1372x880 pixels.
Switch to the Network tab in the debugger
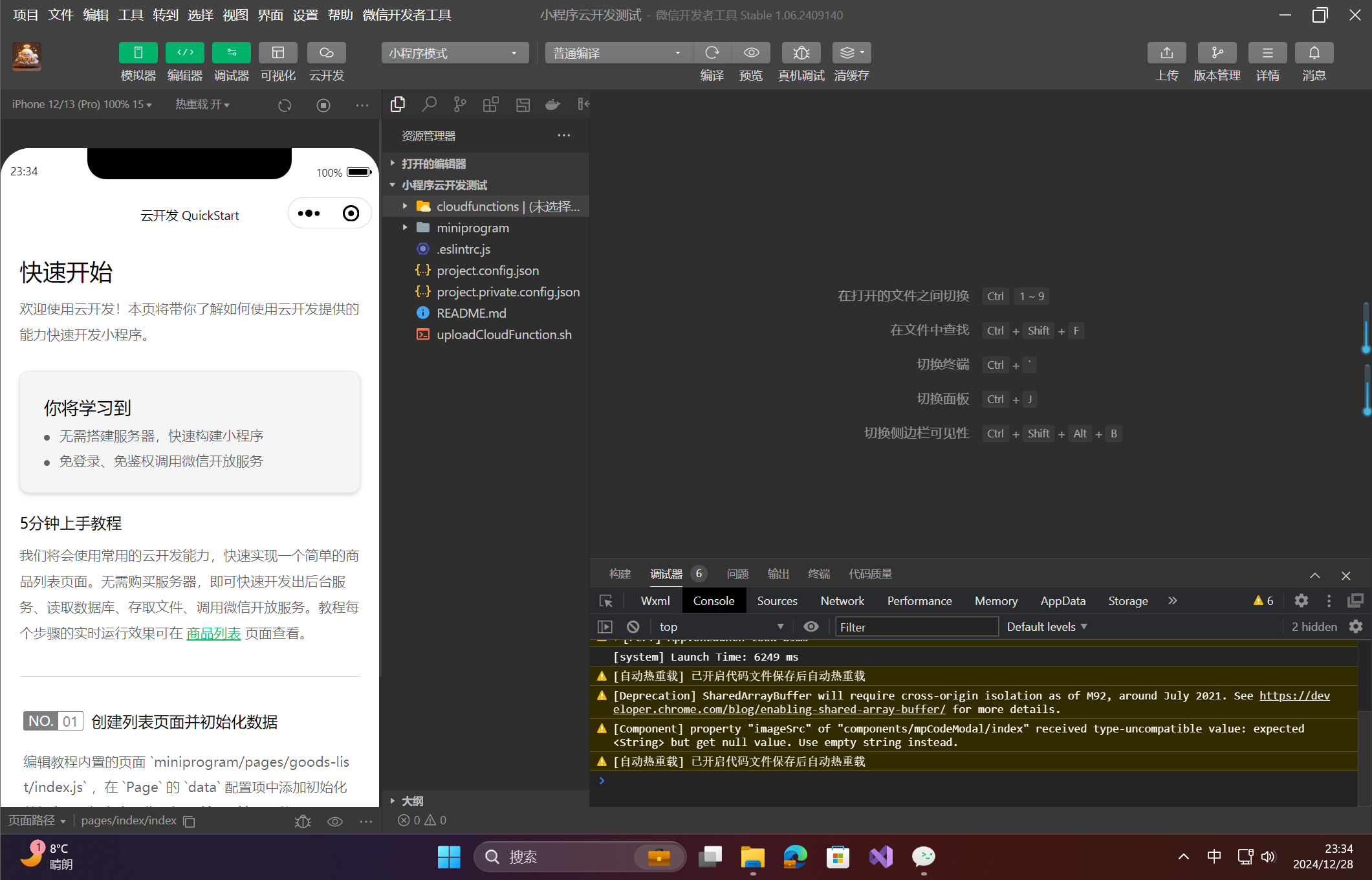tap(842, 600)
